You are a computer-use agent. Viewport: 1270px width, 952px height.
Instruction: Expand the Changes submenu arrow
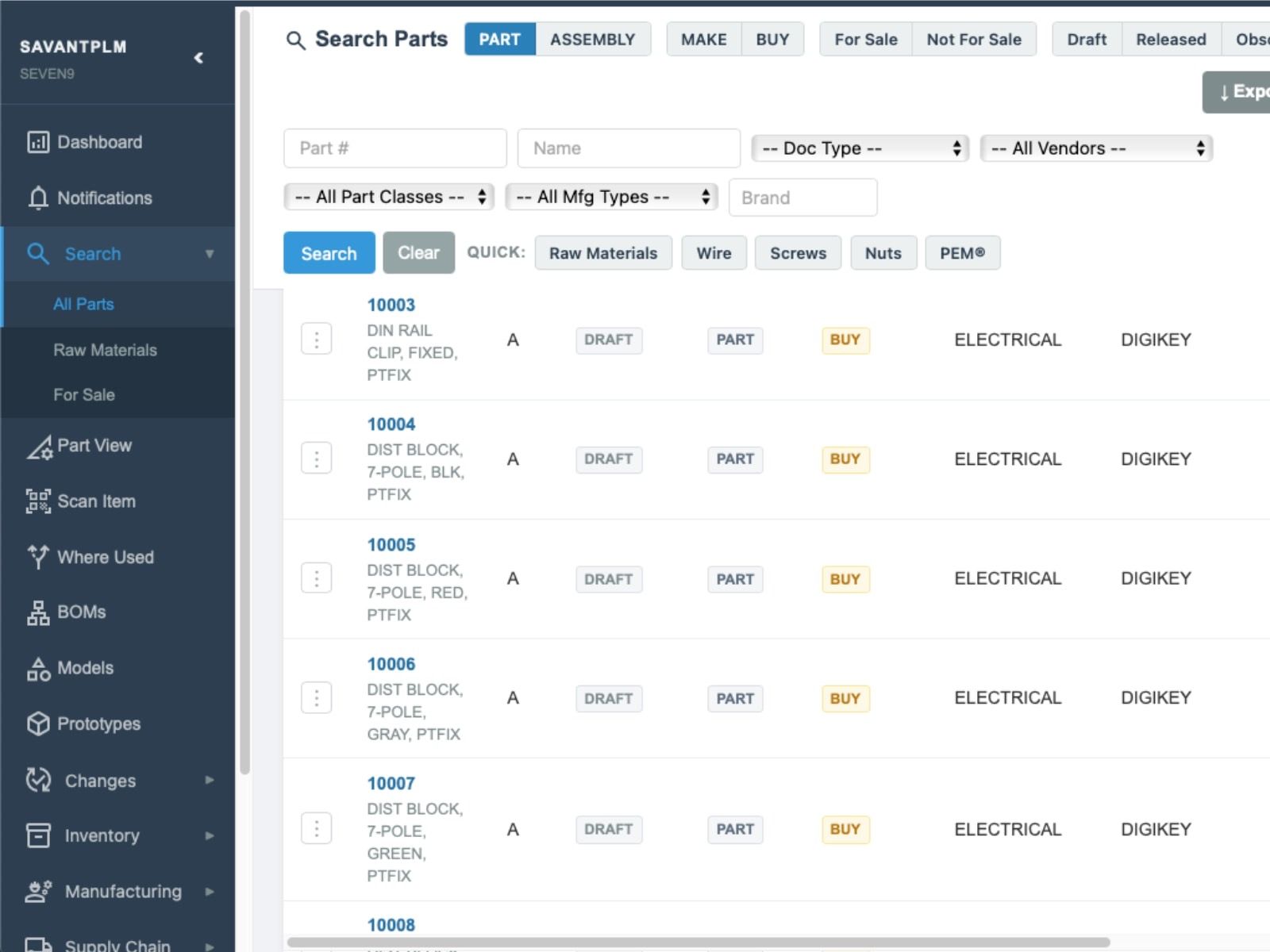click(x=210, y=780)
